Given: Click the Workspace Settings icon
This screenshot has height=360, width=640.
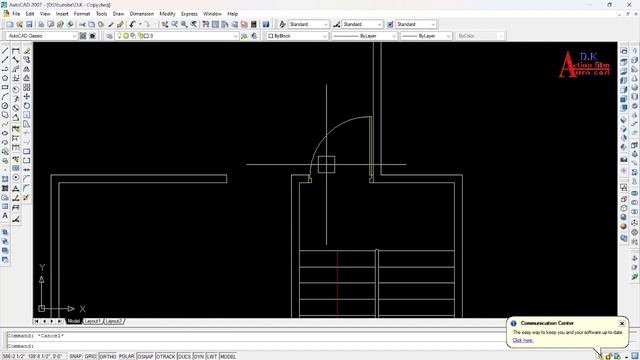Looking at the screenshot, I should [83, 36].
